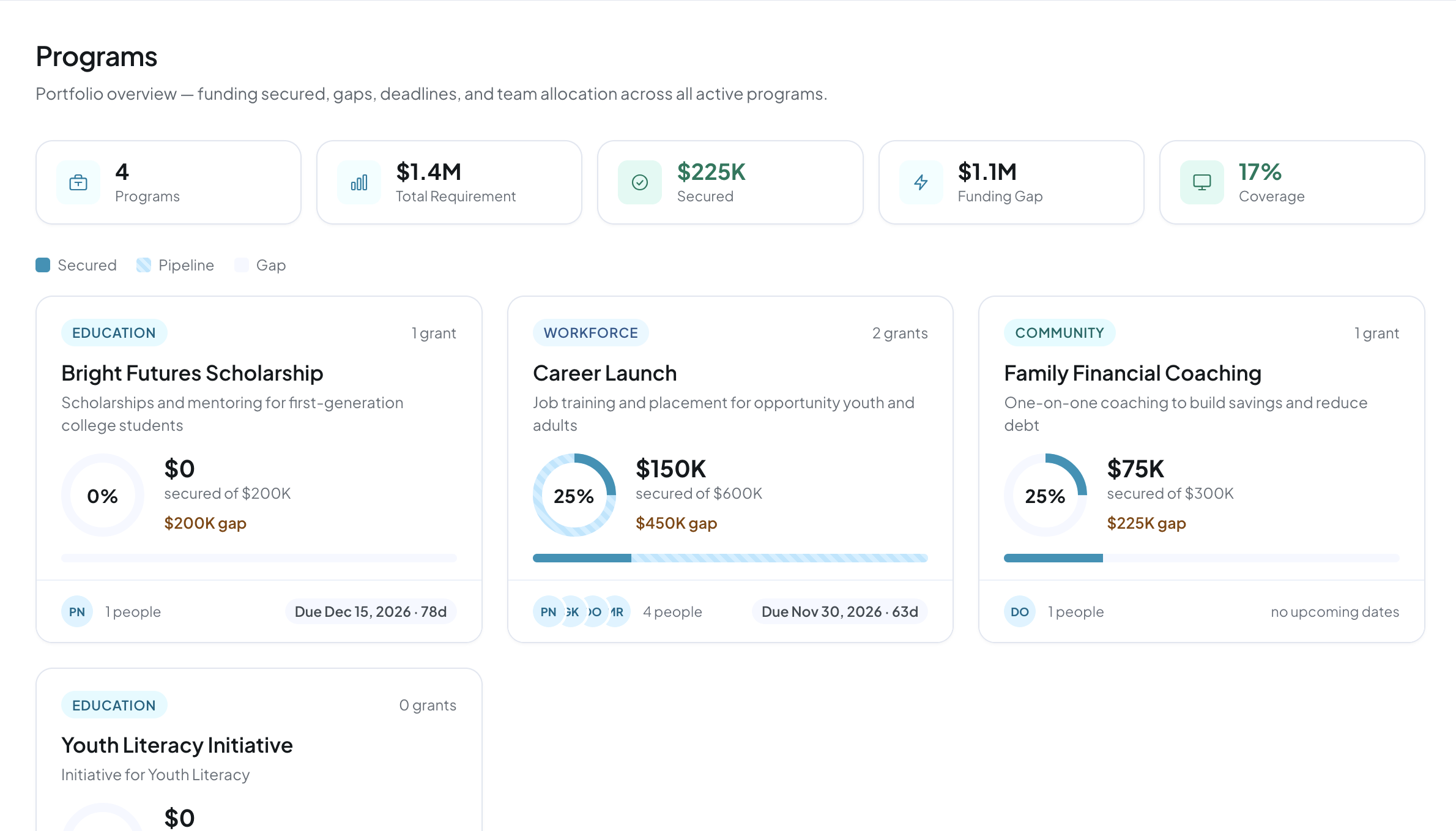
Task: Click '1 grant' on Bright Futures Scholarship
Action: 434,333
